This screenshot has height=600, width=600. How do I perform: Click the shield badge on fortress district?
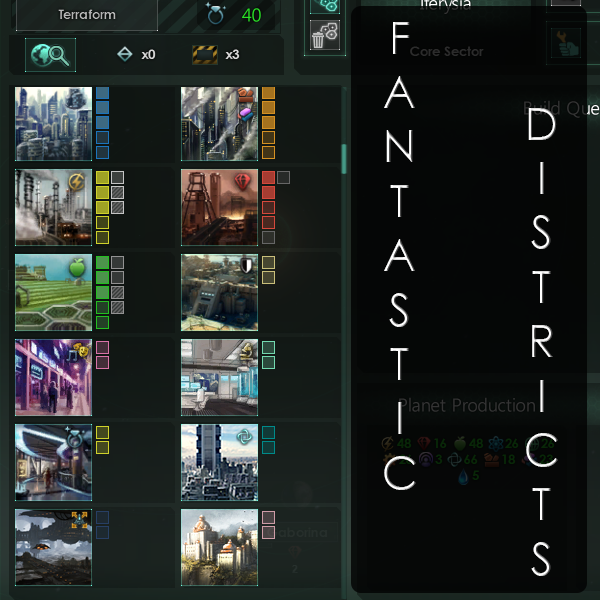pyautogui.click(x=246, y=265)
